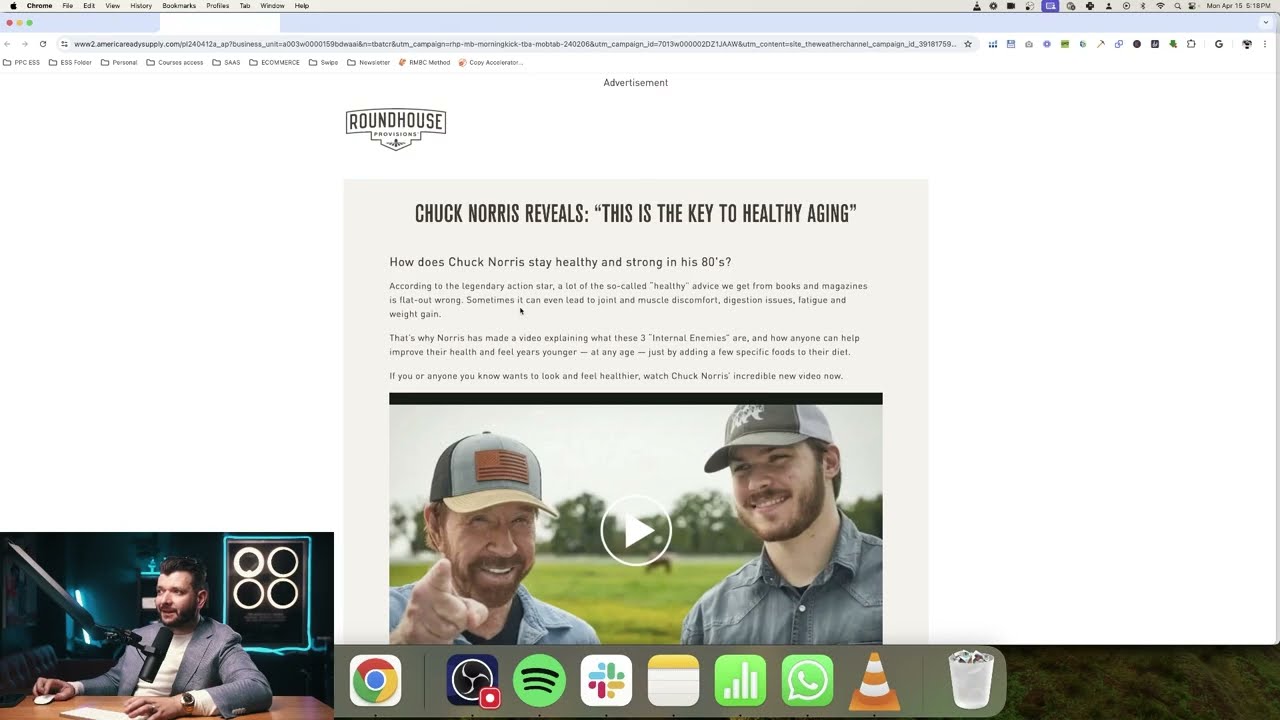Click the blue bar chart extension icon

coord(993,44)
